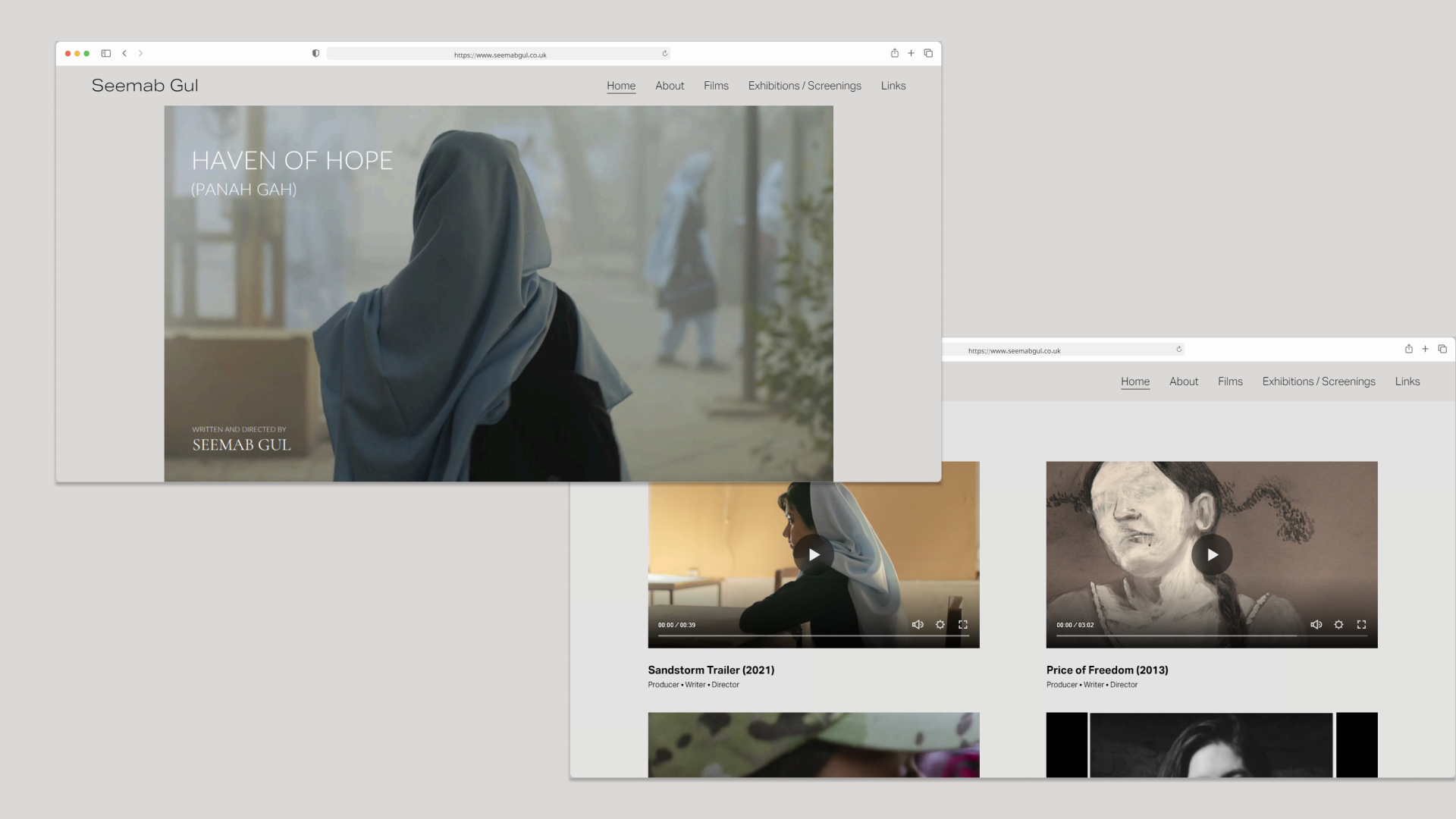Open settings gear on Sandstorm Trailer video
1456x819 pixels.
940,625
